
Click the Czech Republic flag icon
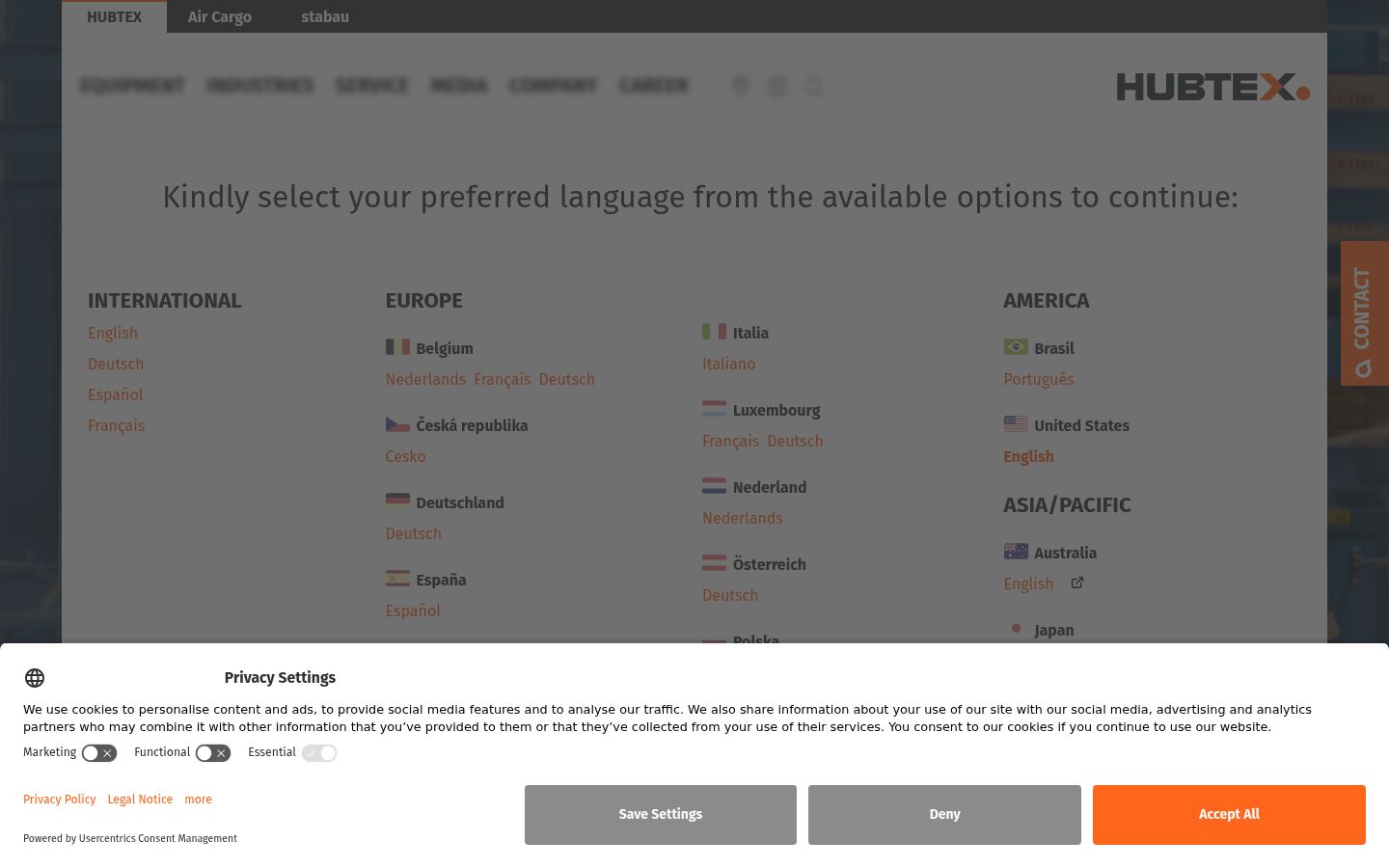click(397, 423)
